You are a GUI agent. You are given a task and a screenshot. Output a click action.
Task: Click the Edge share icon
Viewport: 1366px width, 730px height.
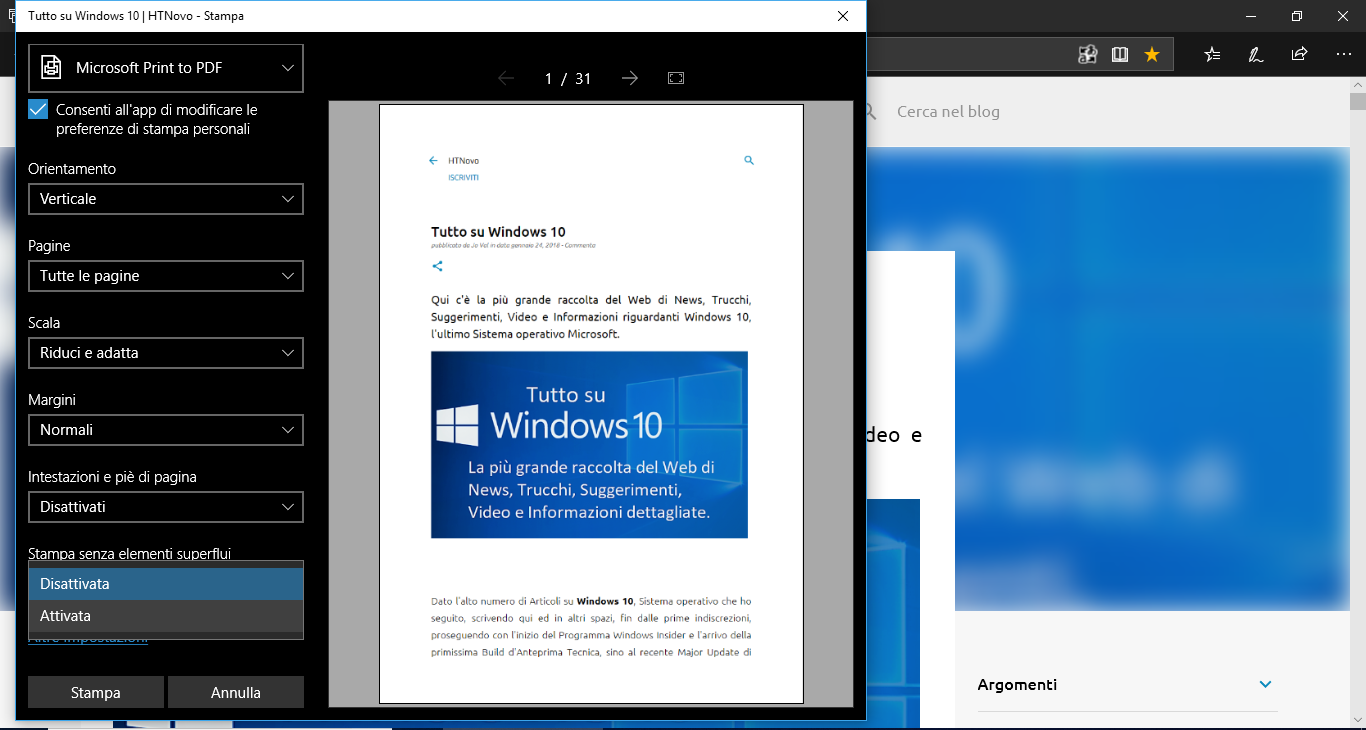[1299, 54]
